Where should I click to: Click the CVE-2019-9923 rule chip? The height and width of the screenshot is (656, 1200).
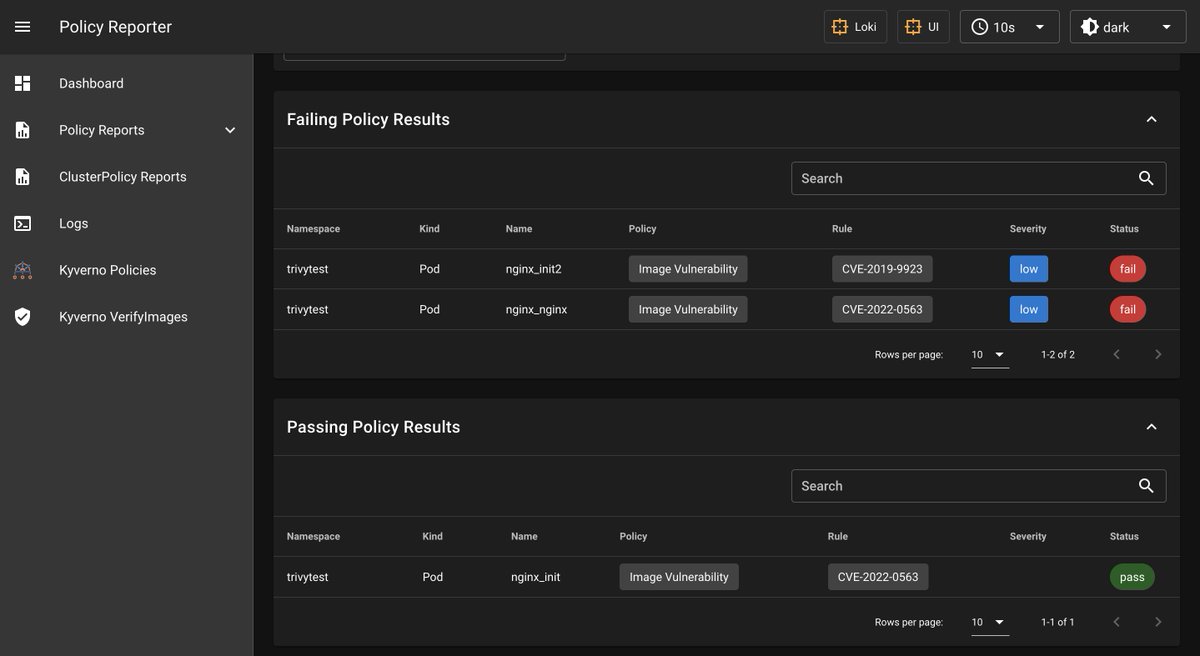click(x=882, y=269)
